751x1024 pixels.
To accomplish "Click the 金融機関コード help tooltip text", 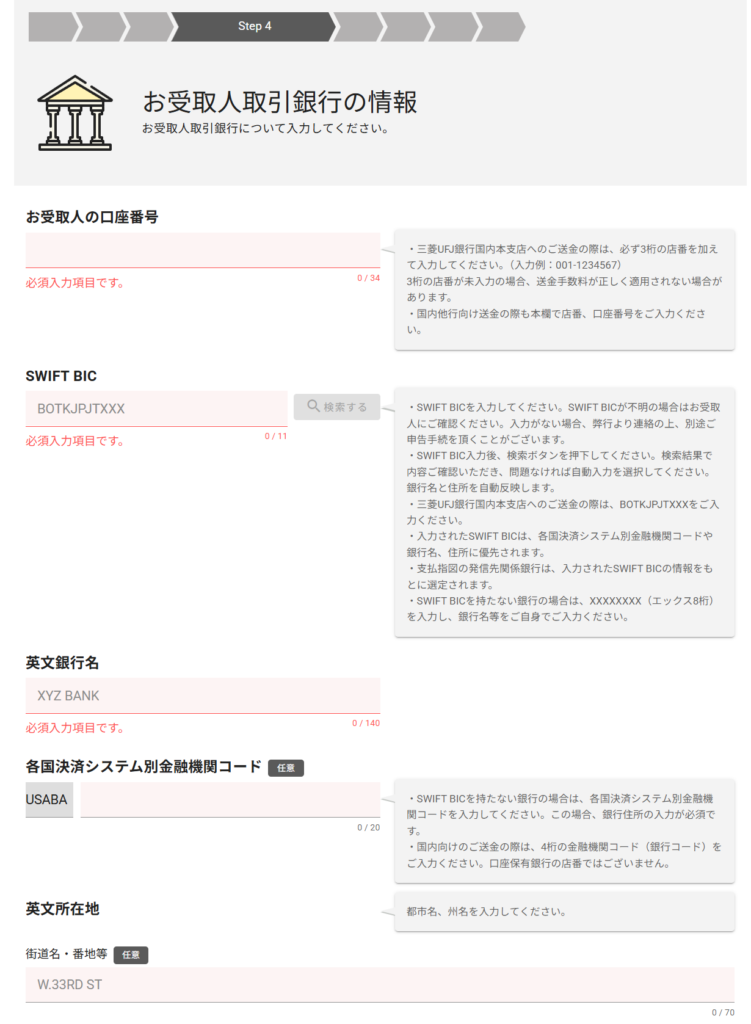I will (x=564, y=831).
